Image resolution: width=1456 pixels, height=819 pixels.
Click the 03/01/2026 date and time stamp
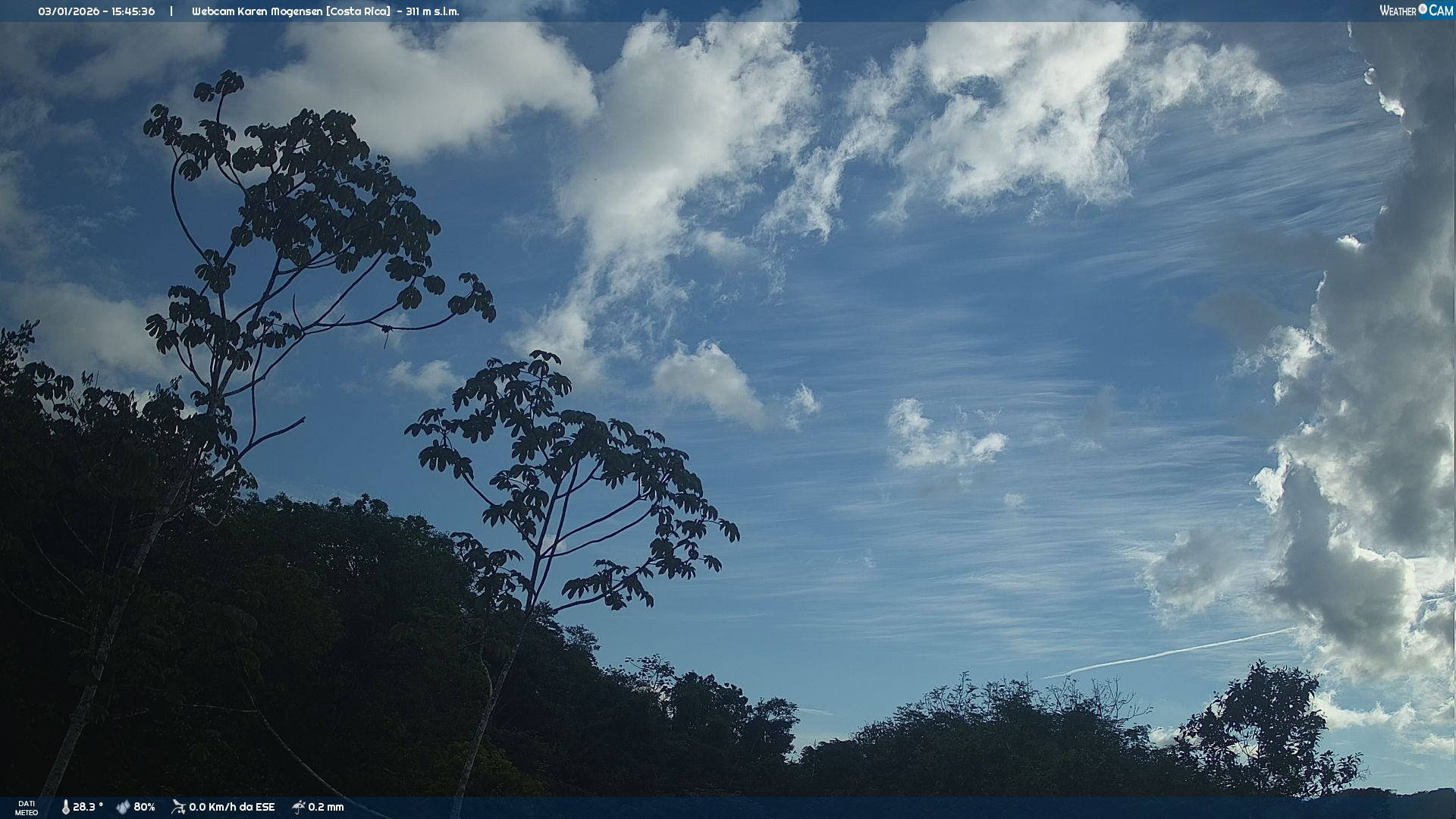96,11
